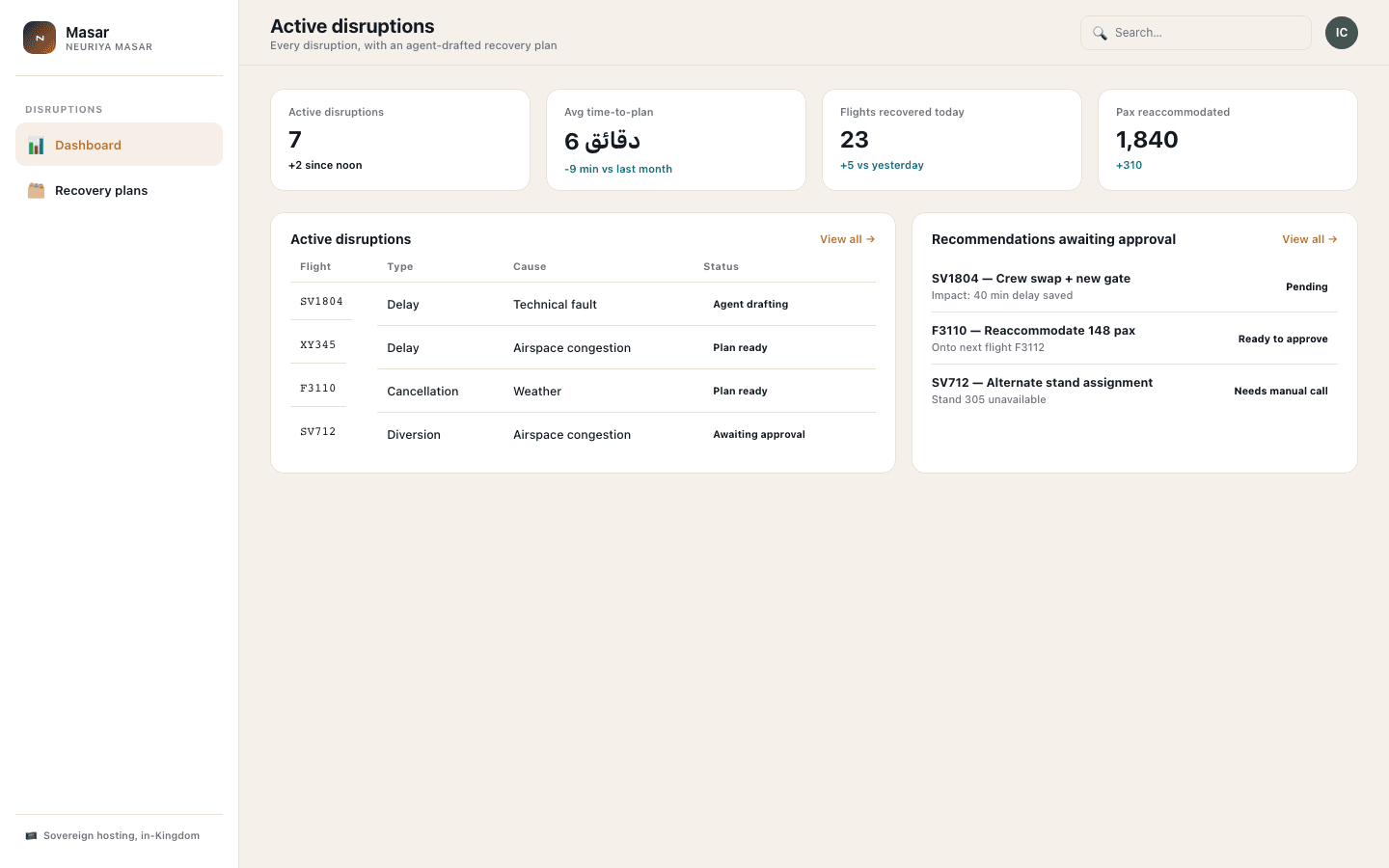The height and width of the screenshot is (868, 1389).
Task: Click the Type column header
Action: (400, 266)
